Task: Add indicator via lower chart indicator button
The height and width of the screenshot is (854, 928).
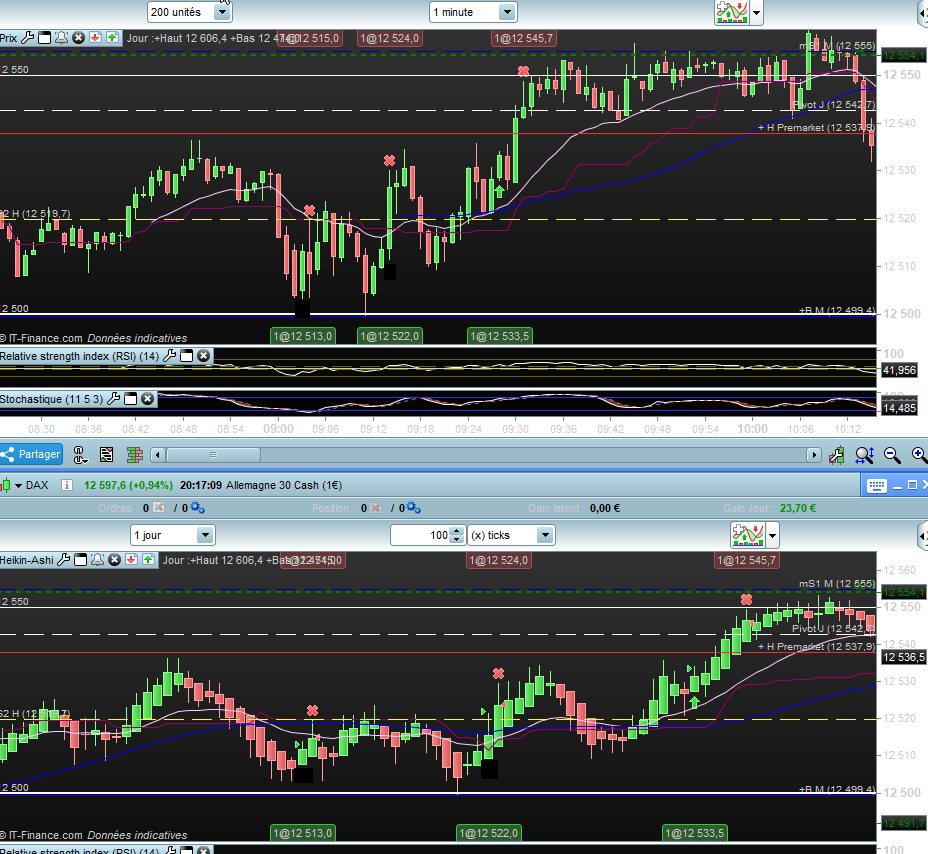Action: (x=748, y=535)
